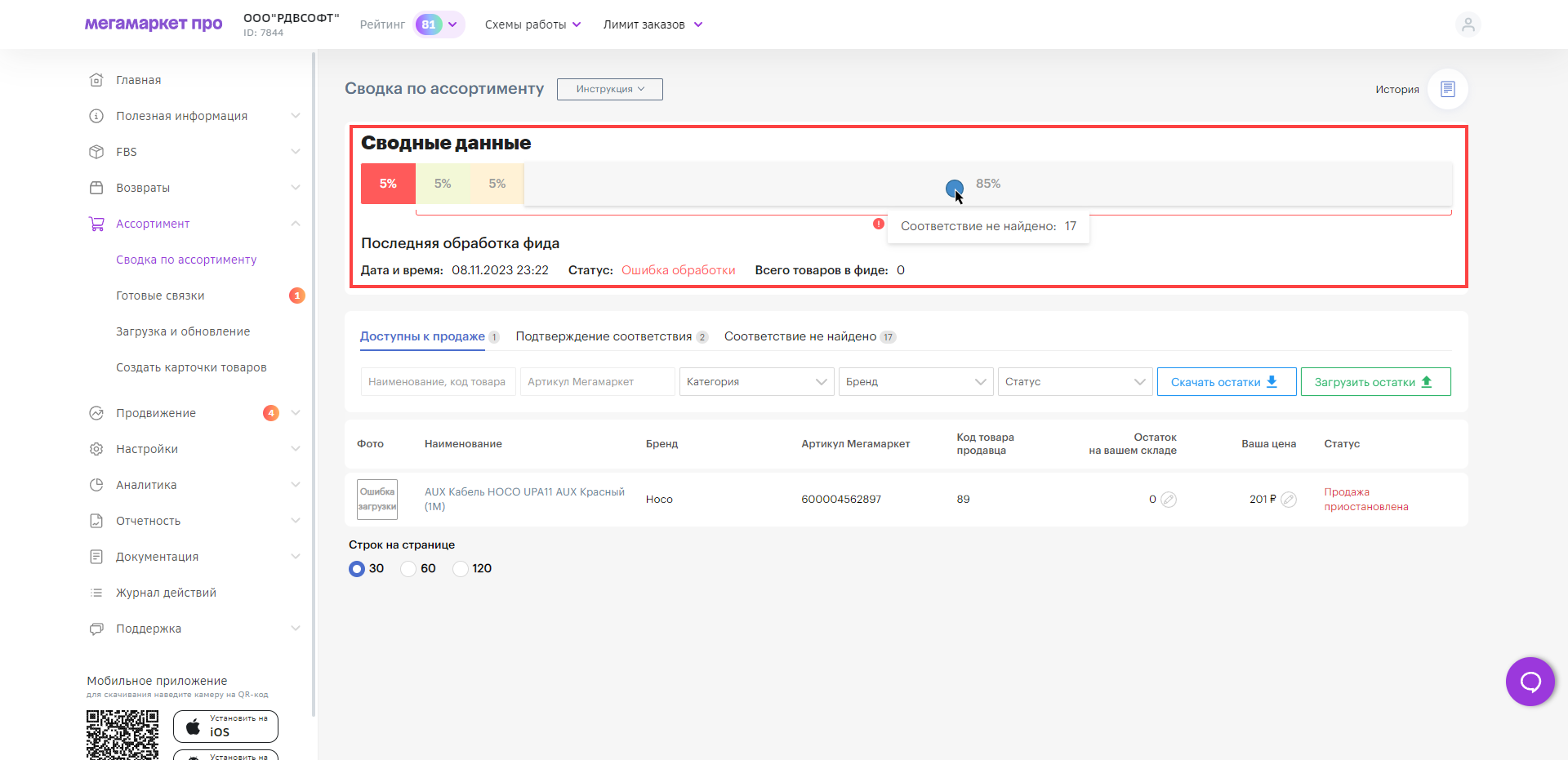Screen dimensions: 1568x760
Task: Open the Бренд dropdown filter
Action: (915, 382)
